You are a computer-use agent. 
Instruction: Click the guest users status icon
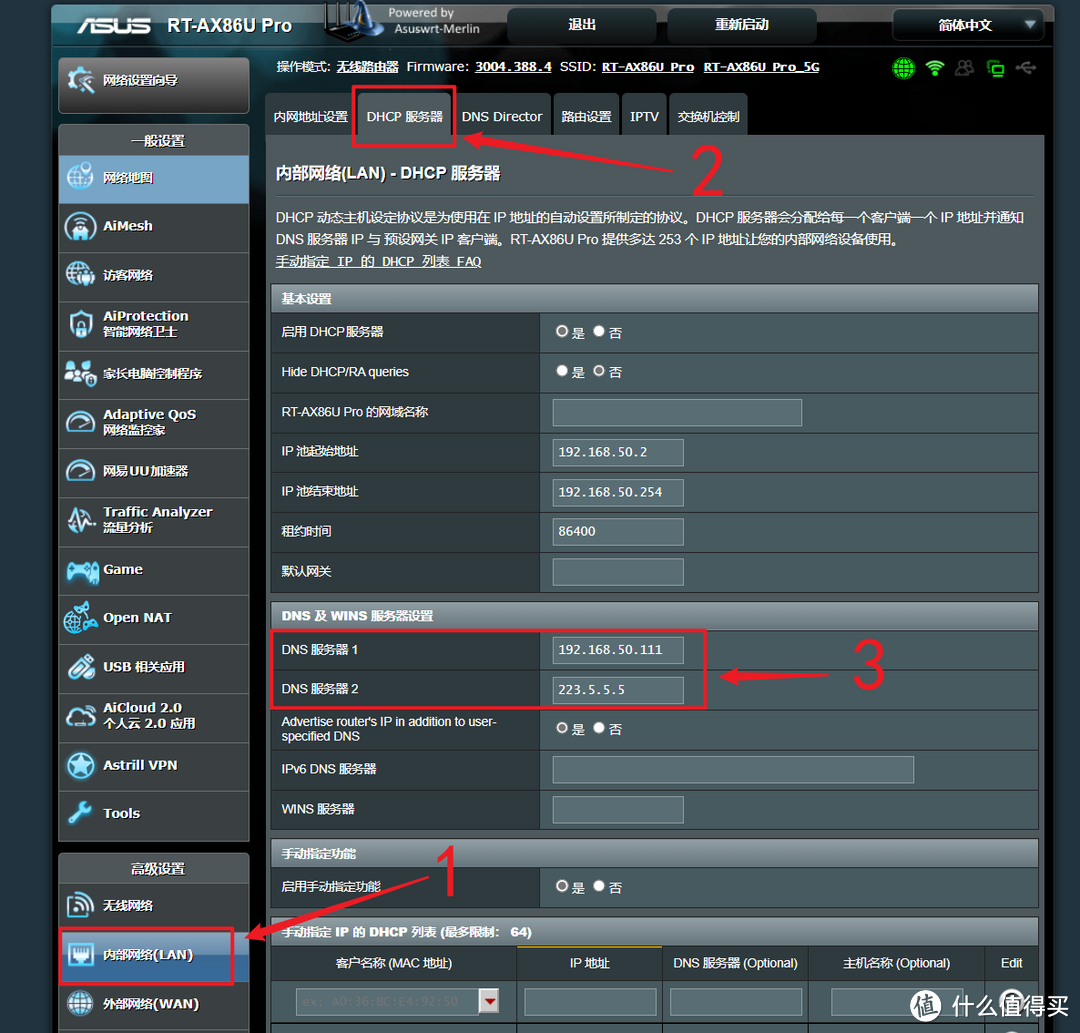964,67
